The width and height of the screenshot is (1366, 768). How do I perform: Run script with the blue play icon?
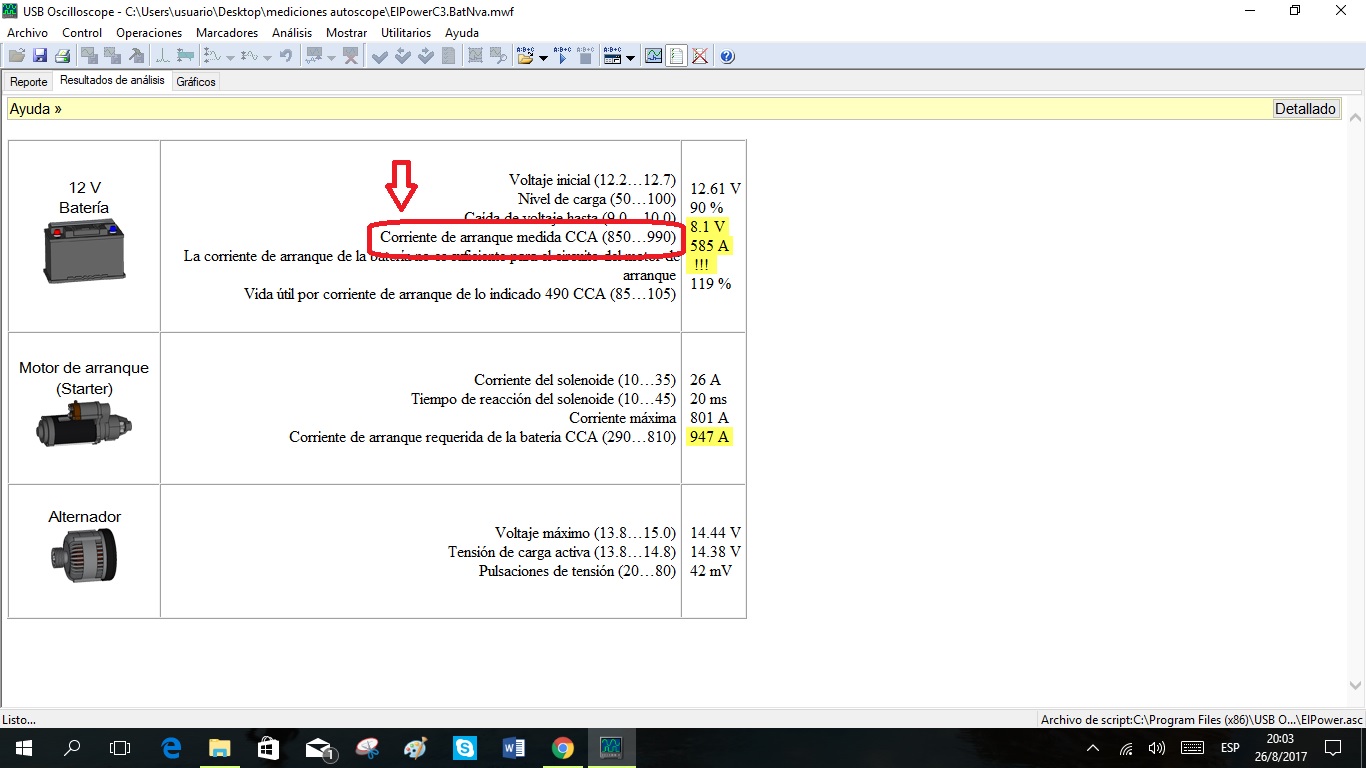[x=562, y=57]
